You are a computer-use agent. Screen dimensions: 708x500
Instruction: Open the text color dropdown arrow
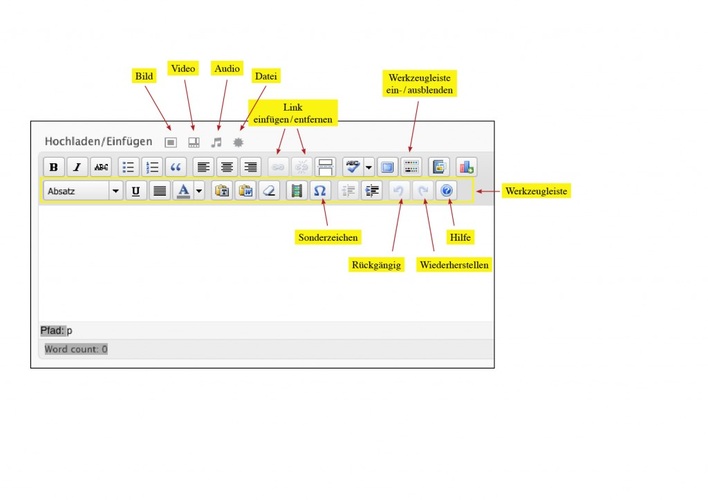[199, 190]
